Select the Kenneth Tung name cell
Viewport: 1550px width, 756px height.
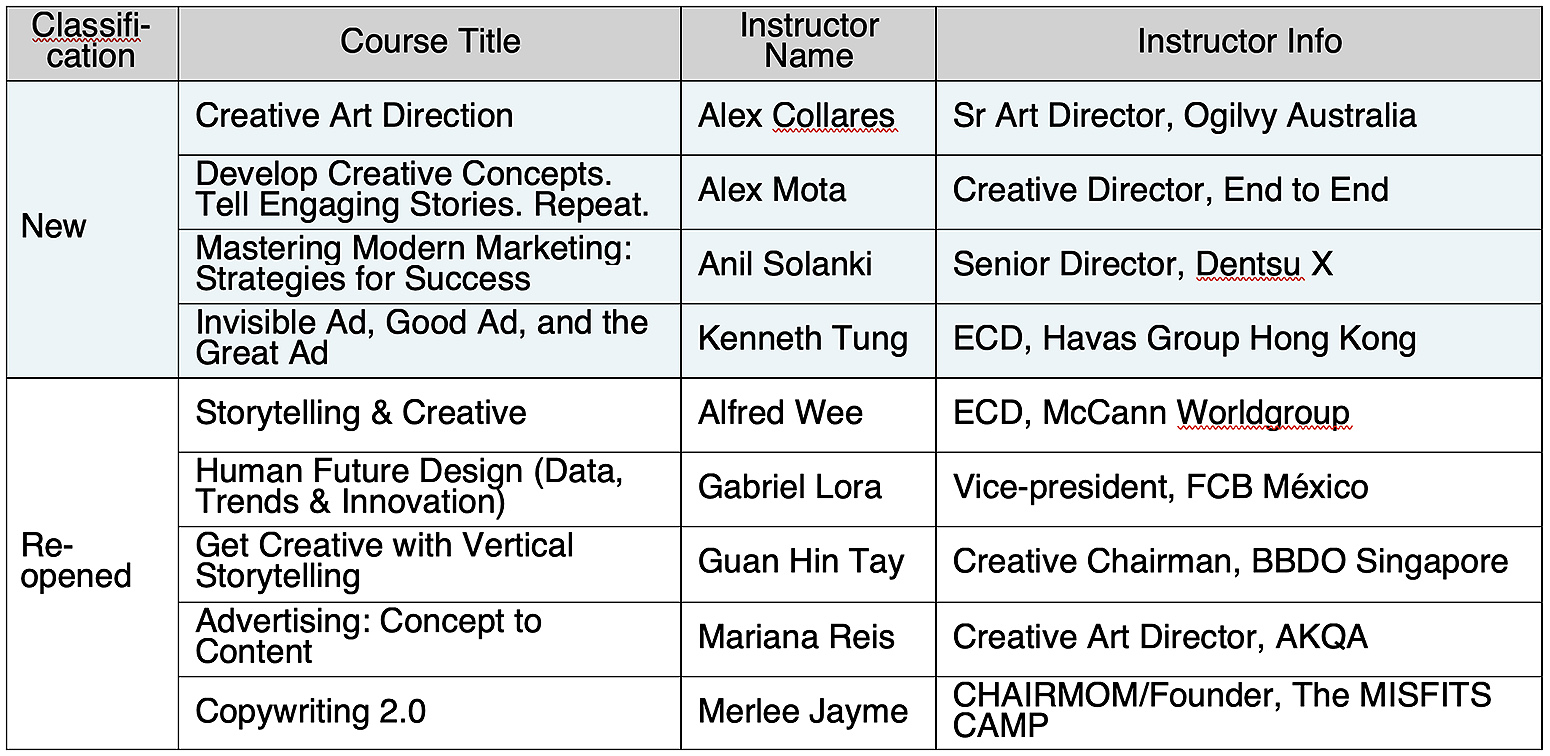(x=808, y=340)
